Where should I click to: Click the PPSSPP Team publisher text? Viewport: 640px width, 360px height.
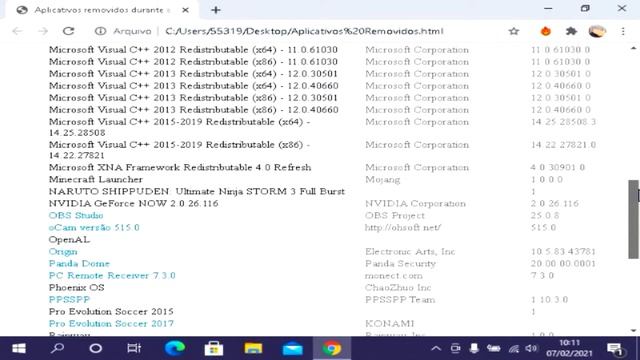400,300
